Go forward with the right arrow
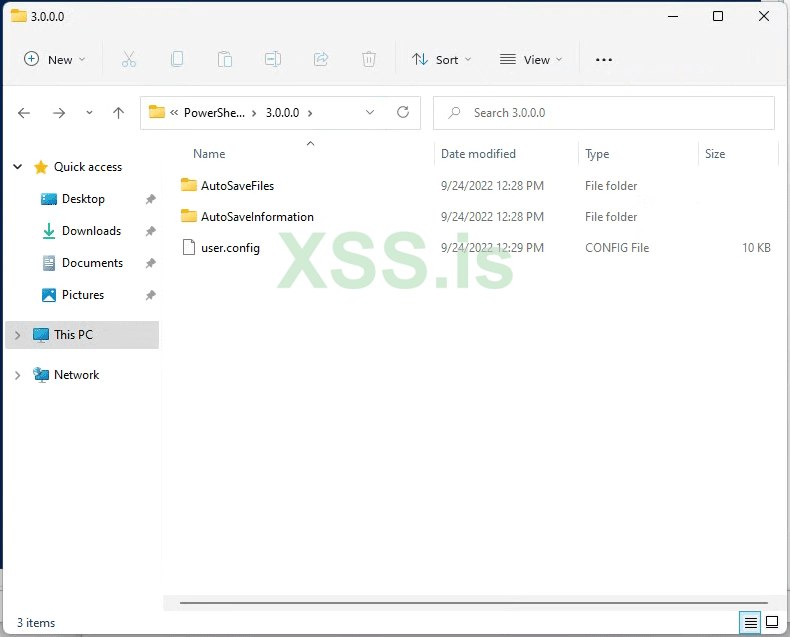 tap(59, 113)
